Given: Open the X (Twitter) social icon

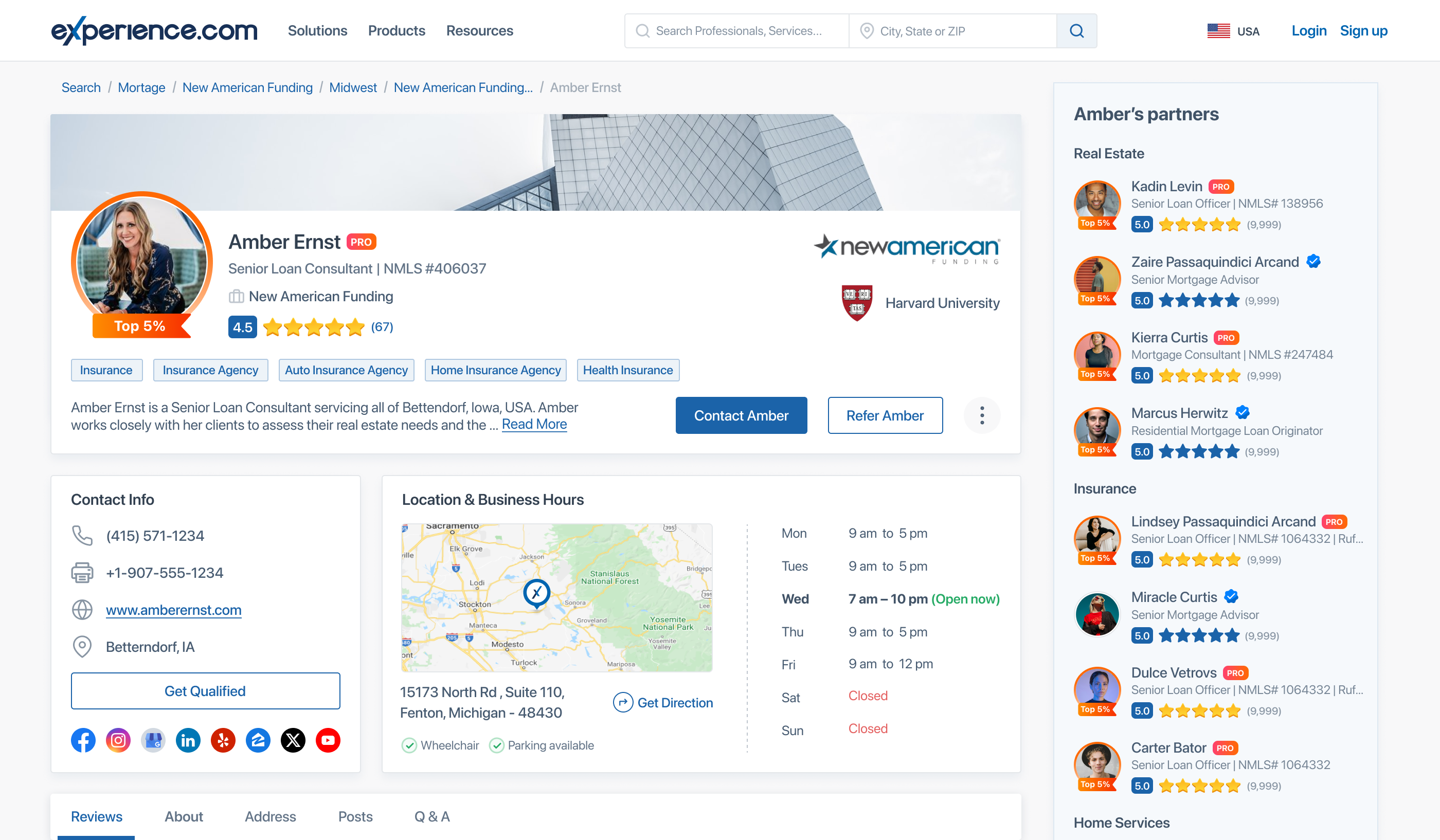Looking at the screenshot, I should pos(293,741).
